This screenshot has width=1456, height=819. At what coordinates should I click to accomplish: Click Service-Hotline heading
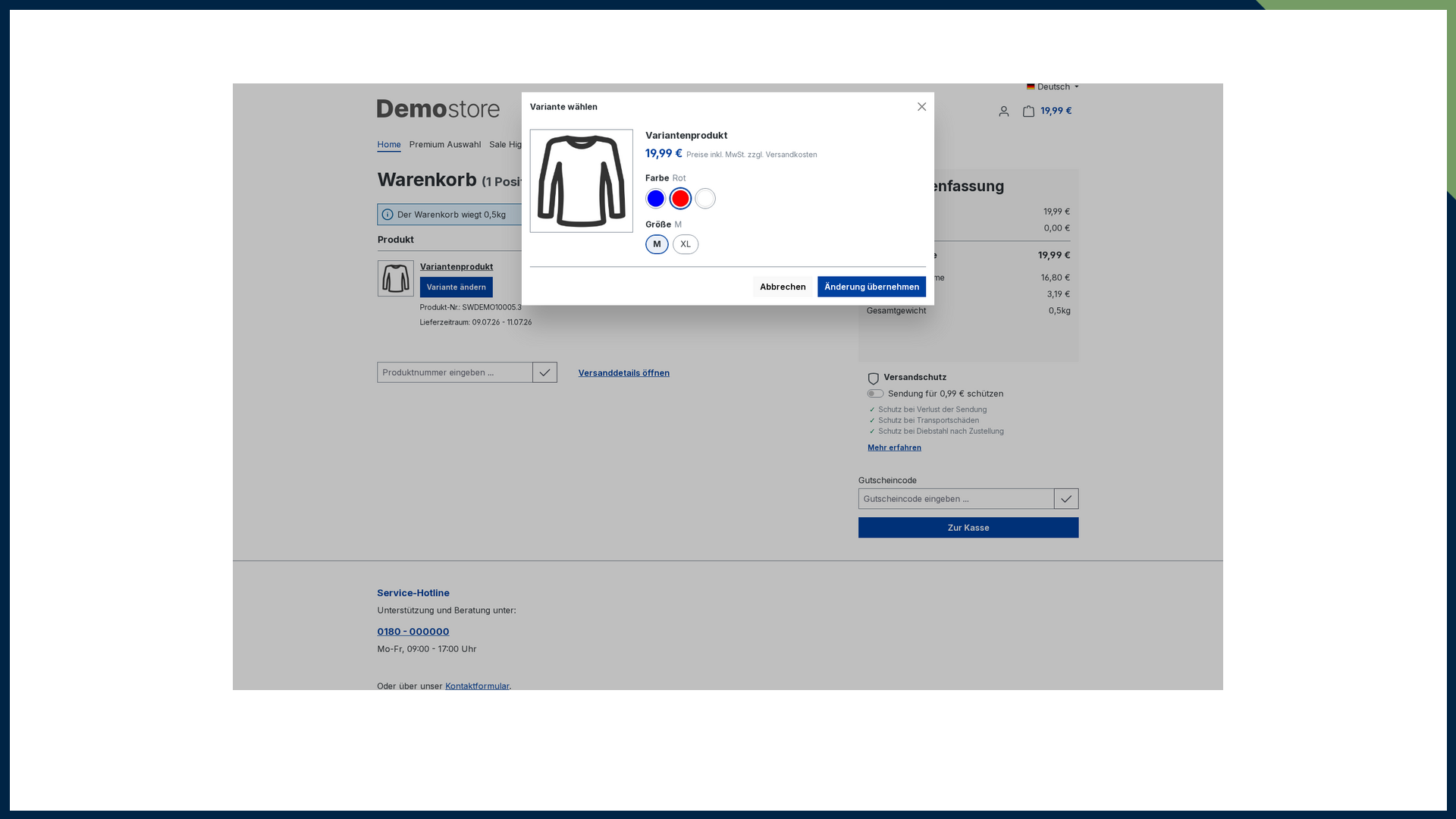413,593
